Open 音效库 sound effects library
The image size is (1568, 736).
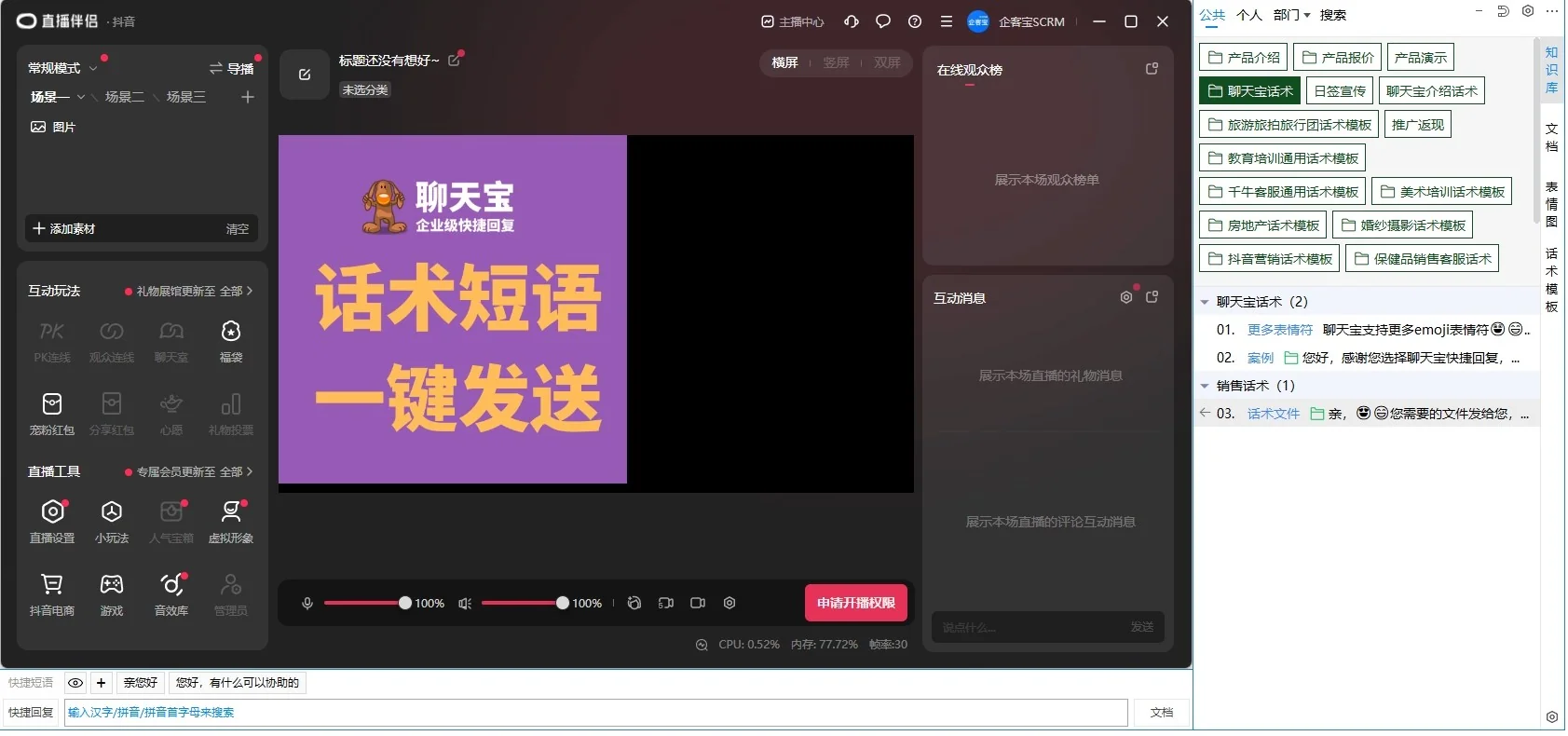(171, 594)
